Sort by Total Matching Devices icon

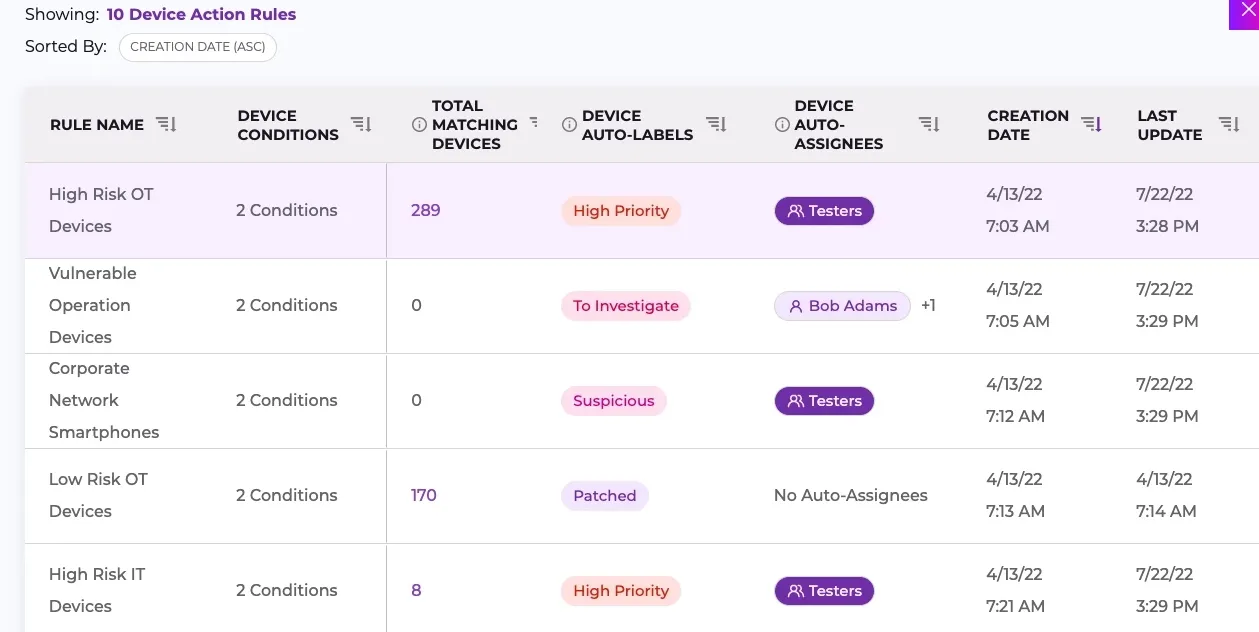(534, 122)
